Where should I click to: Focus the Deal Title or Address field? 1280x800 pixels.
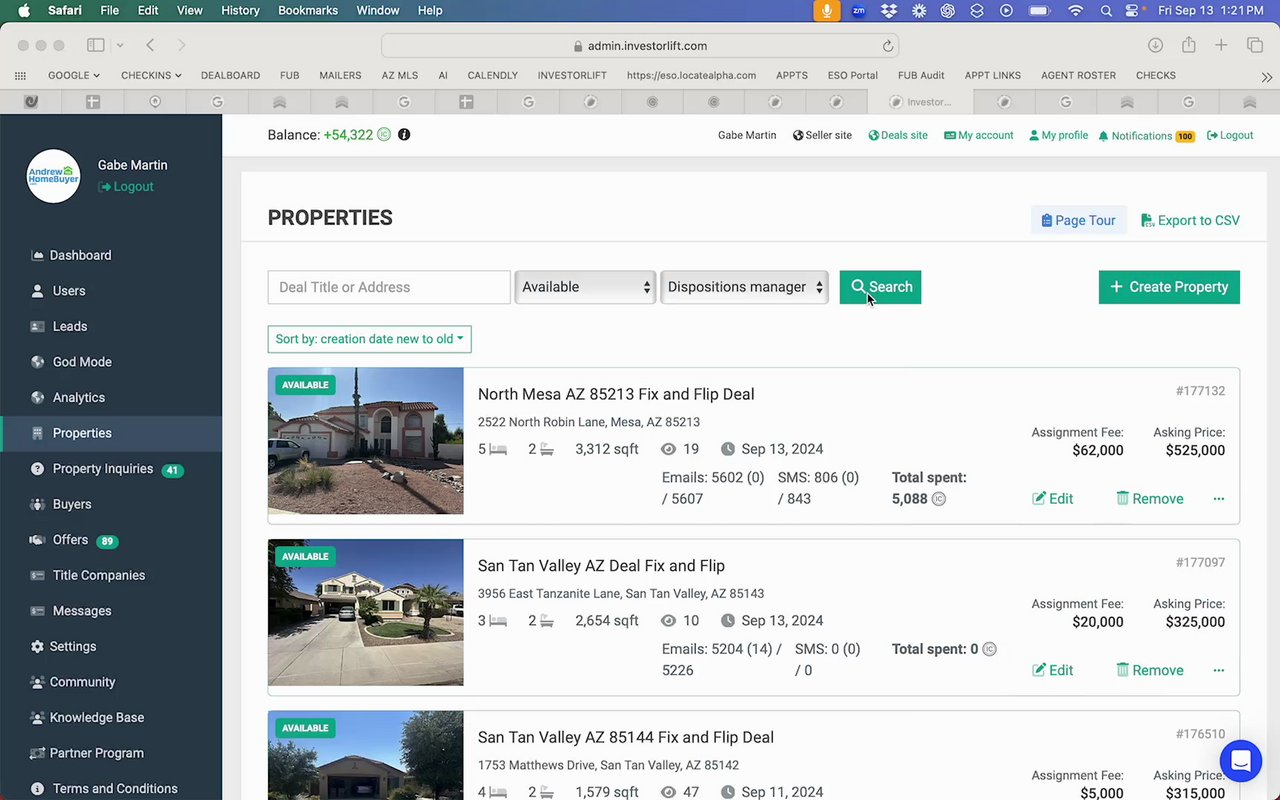tap(389, 287)
